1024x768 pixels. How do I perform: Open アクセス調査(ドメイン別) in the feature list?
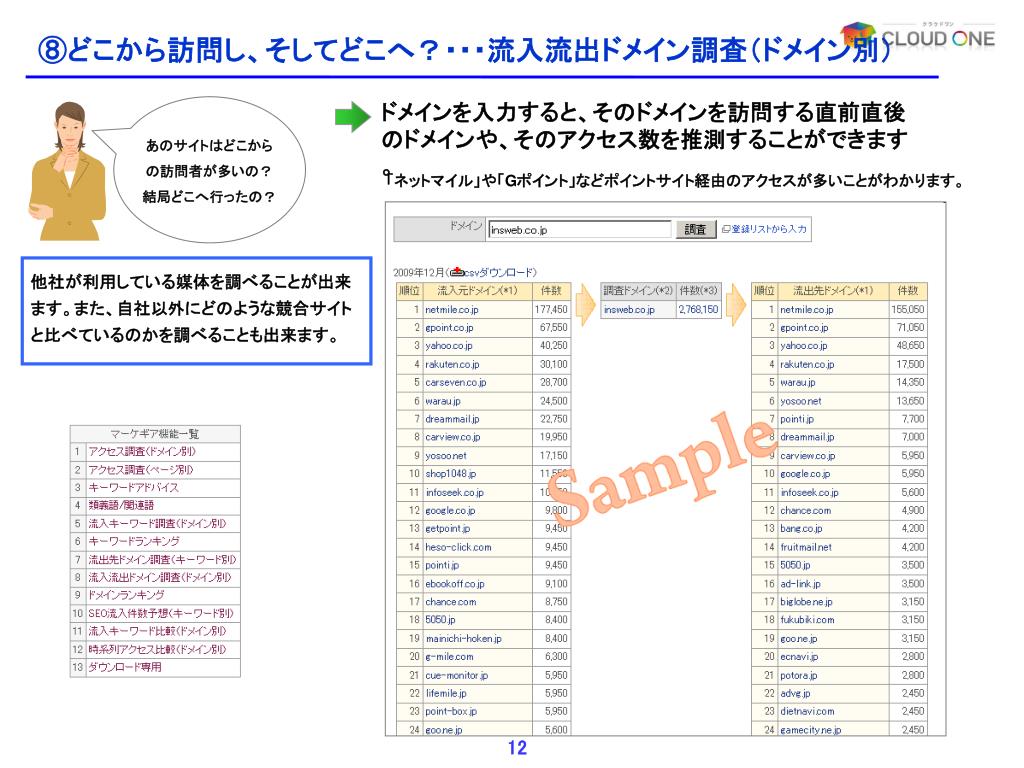pos(142,451)
